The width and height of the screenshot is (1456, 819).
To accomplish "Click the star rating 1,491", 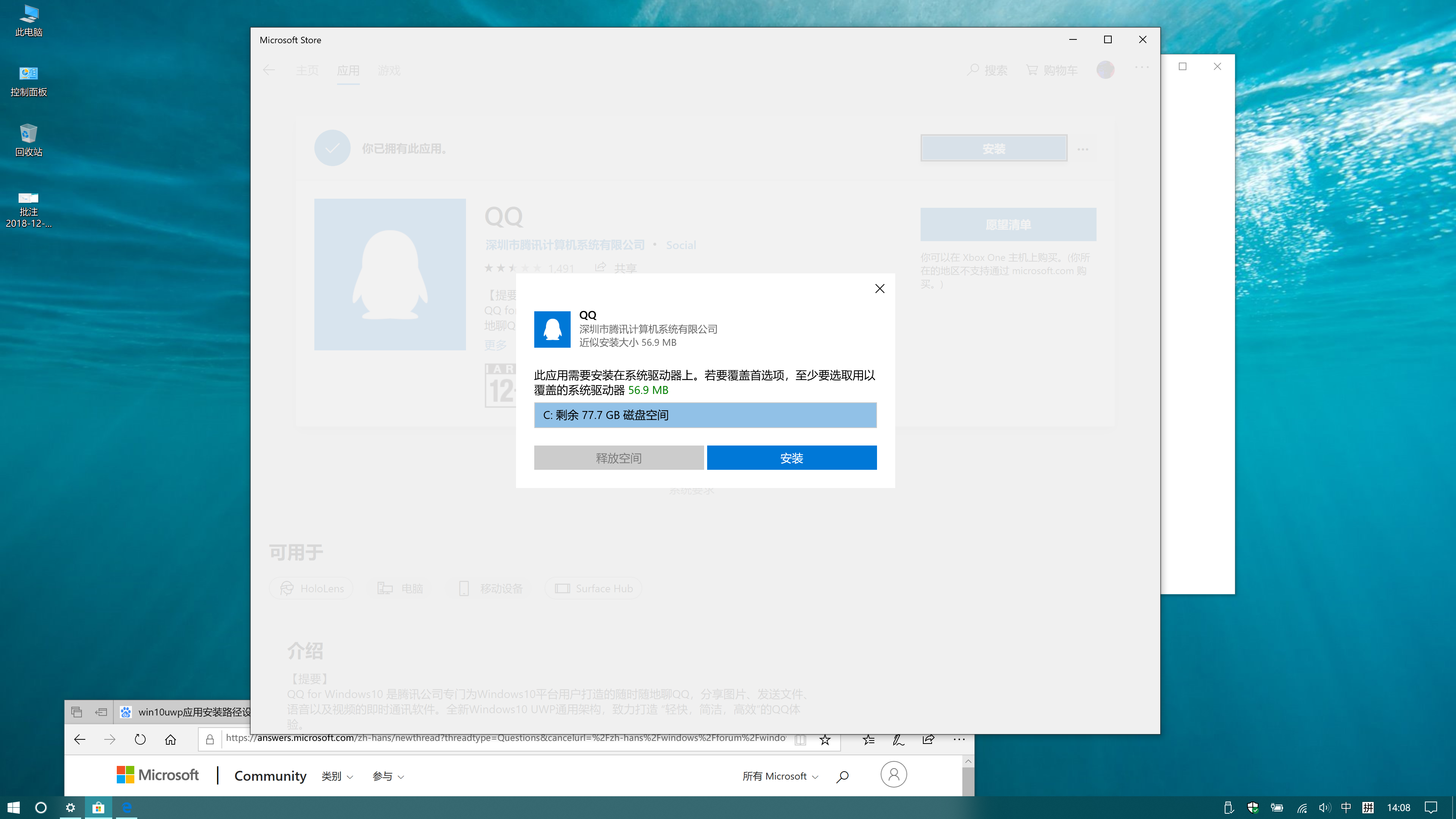I will [529, 268].
